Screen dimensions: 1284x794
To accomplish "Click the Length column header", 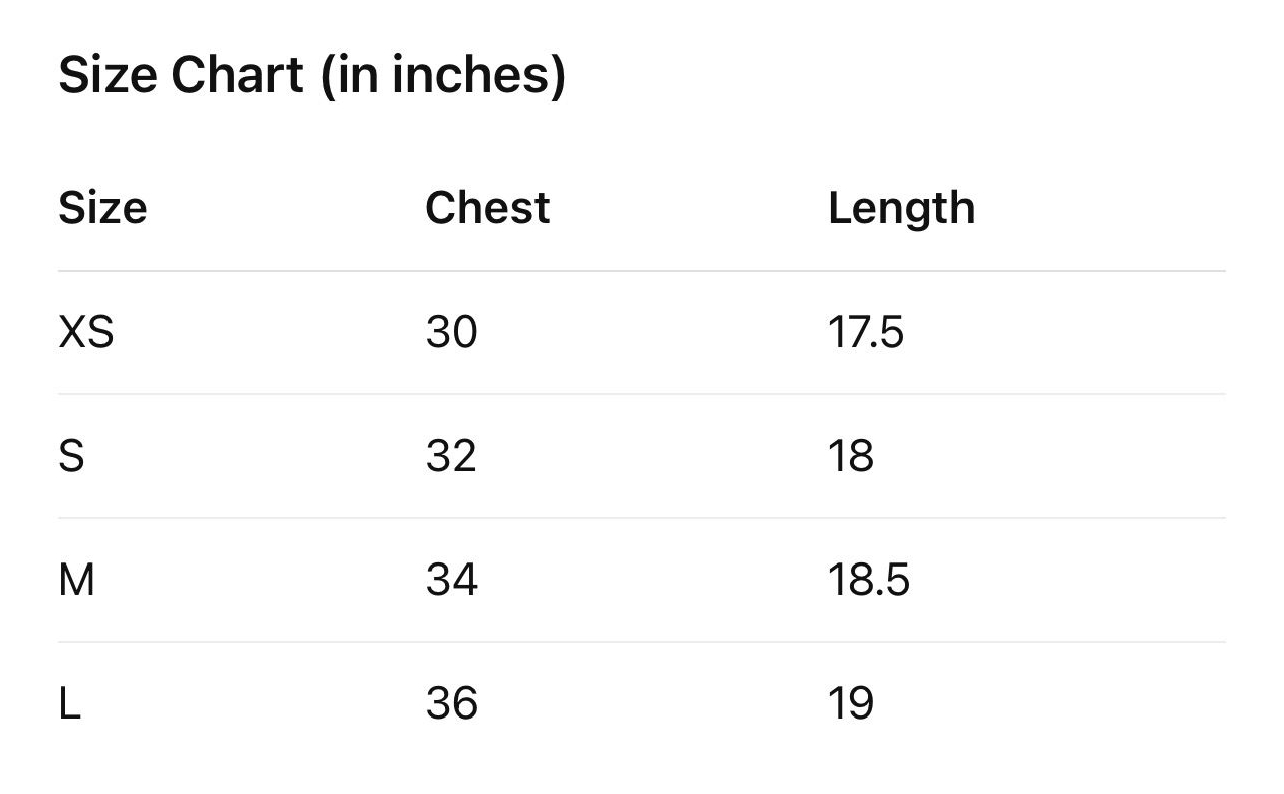I will [901, 208].
